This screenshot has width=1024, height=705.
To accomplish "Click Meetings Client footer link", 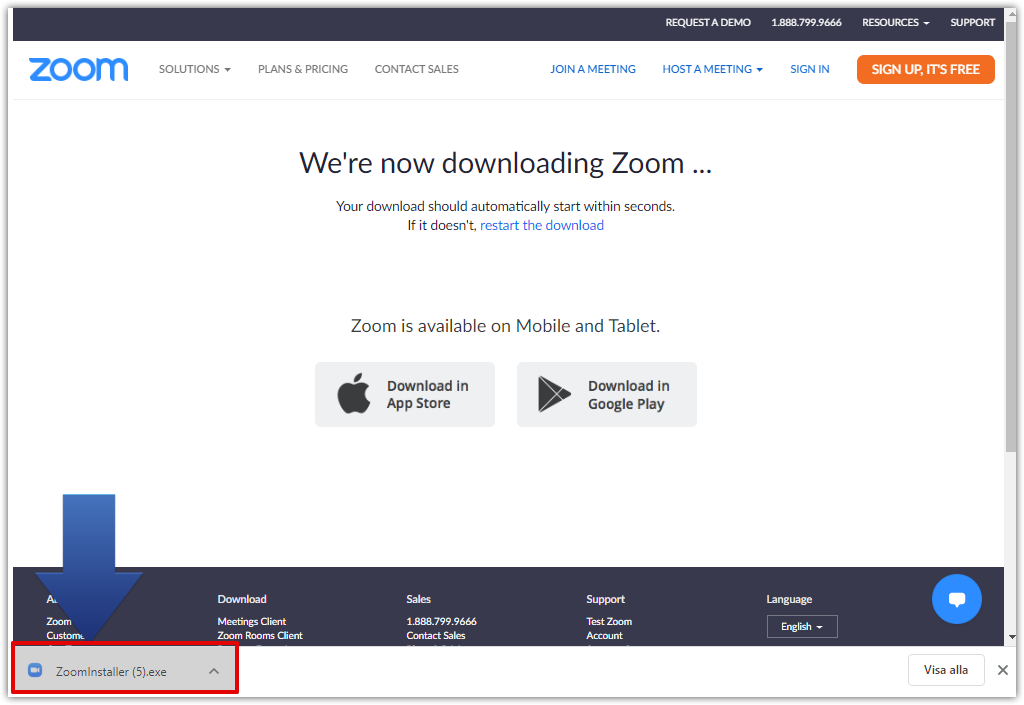I will point(251,621).
